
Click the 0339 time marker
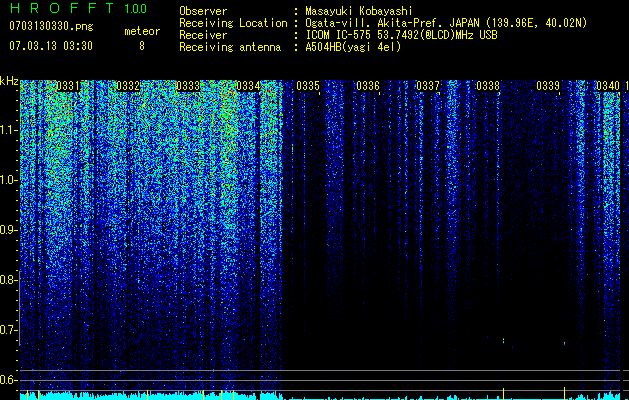click(x=548, y=86)
